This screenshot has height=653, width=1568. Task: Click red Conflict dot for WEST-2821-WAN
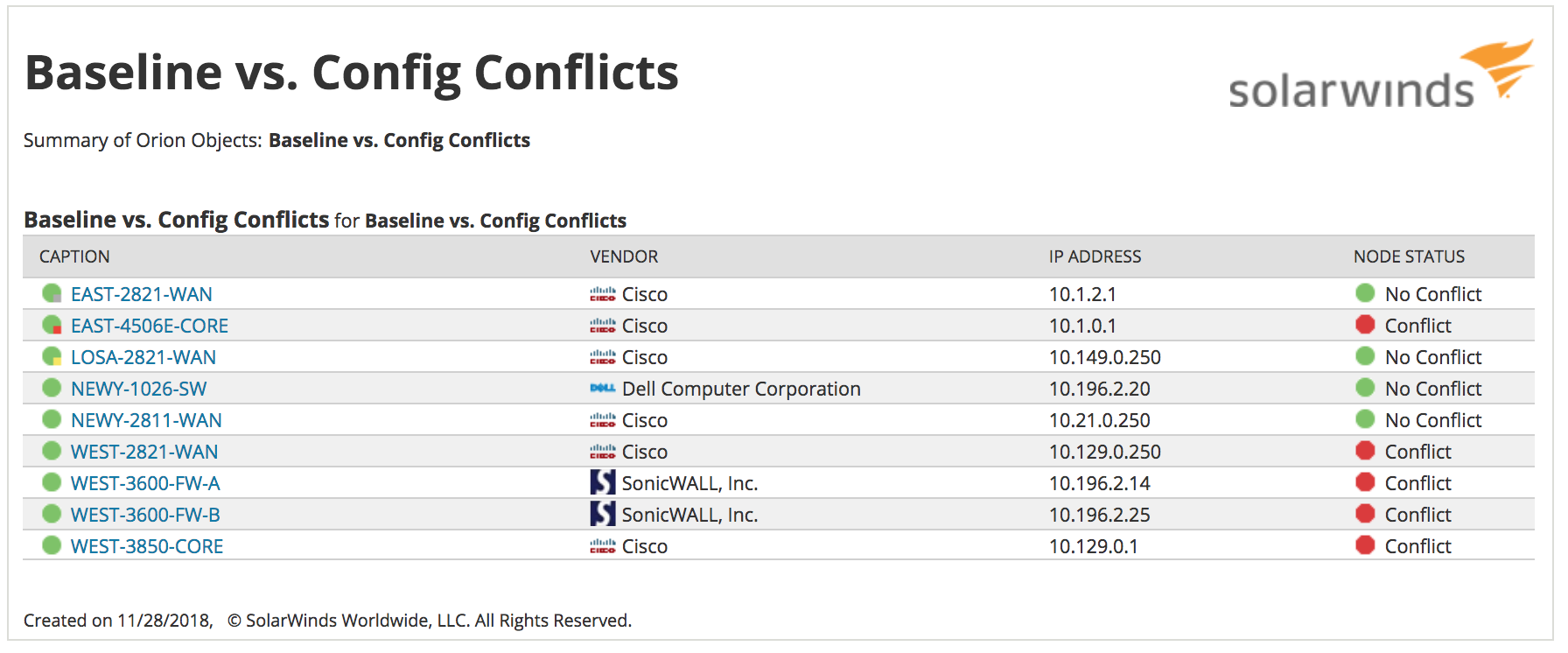(1365, 450)
